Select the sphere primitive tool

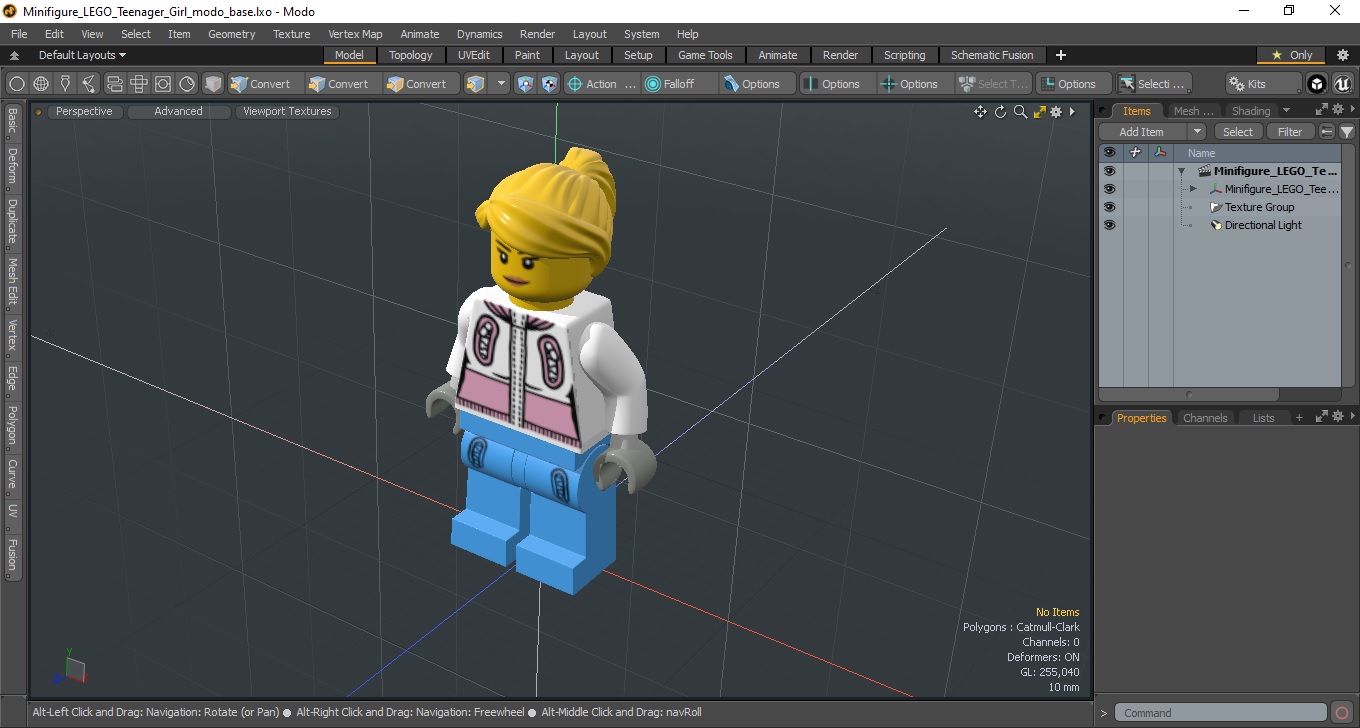click(17, 84)
